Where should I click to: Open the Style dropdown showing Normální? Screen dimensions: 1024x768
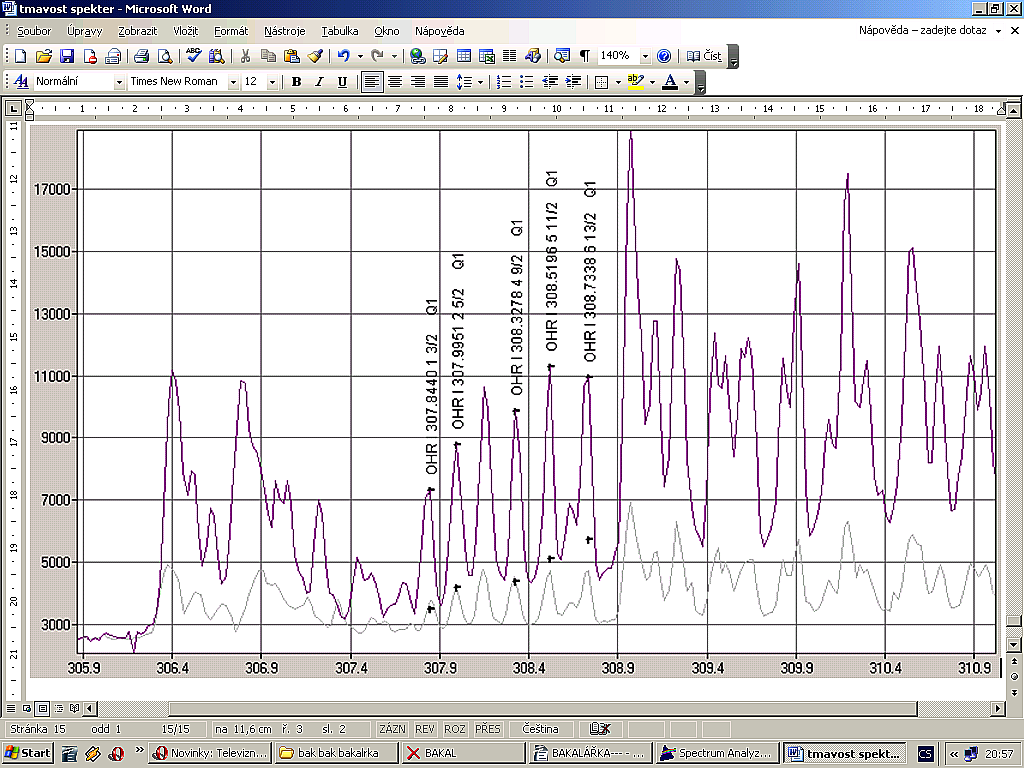tap(119, 82)
